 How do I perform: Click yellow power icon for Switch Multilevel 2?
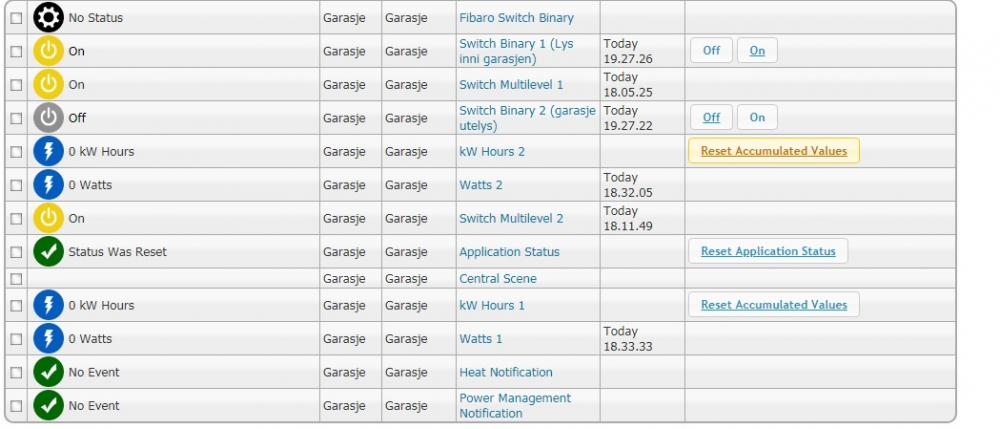48,218
